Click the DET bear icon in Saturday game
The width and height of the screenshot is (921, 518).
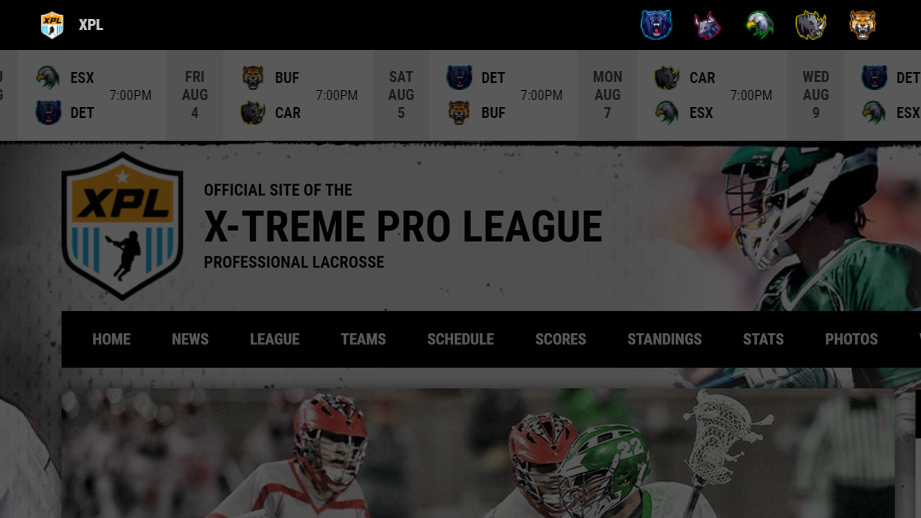point(459,78)
